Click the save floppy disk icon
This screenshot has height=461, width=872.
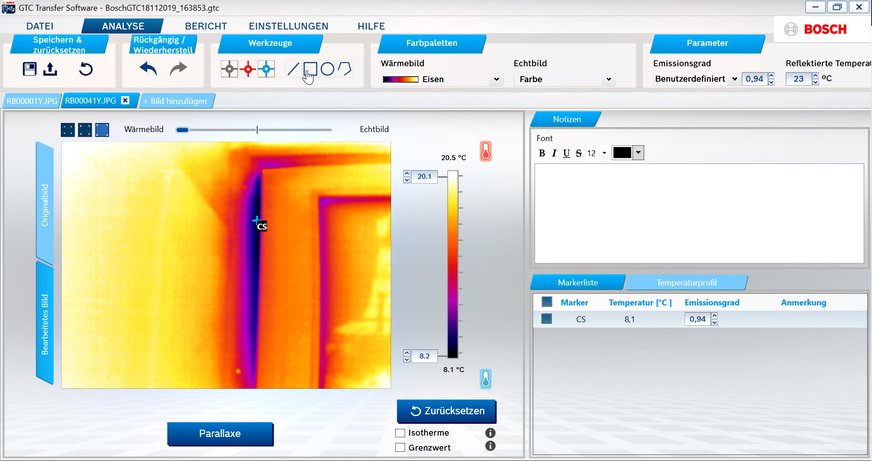pos(30,69)
